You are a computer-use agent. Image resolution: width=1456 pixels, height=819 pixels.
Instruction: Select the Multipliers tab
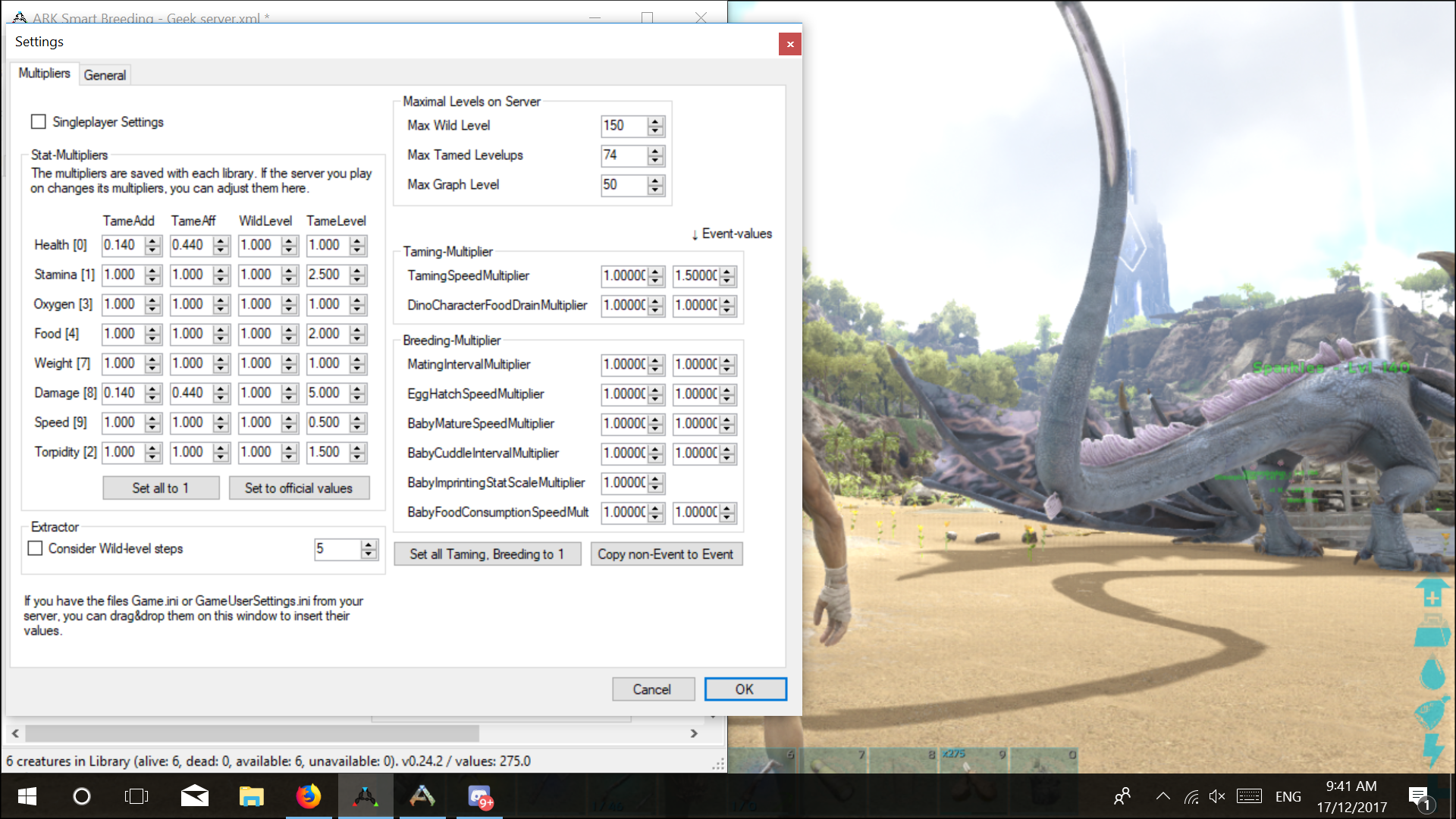[x=44, y=74]
